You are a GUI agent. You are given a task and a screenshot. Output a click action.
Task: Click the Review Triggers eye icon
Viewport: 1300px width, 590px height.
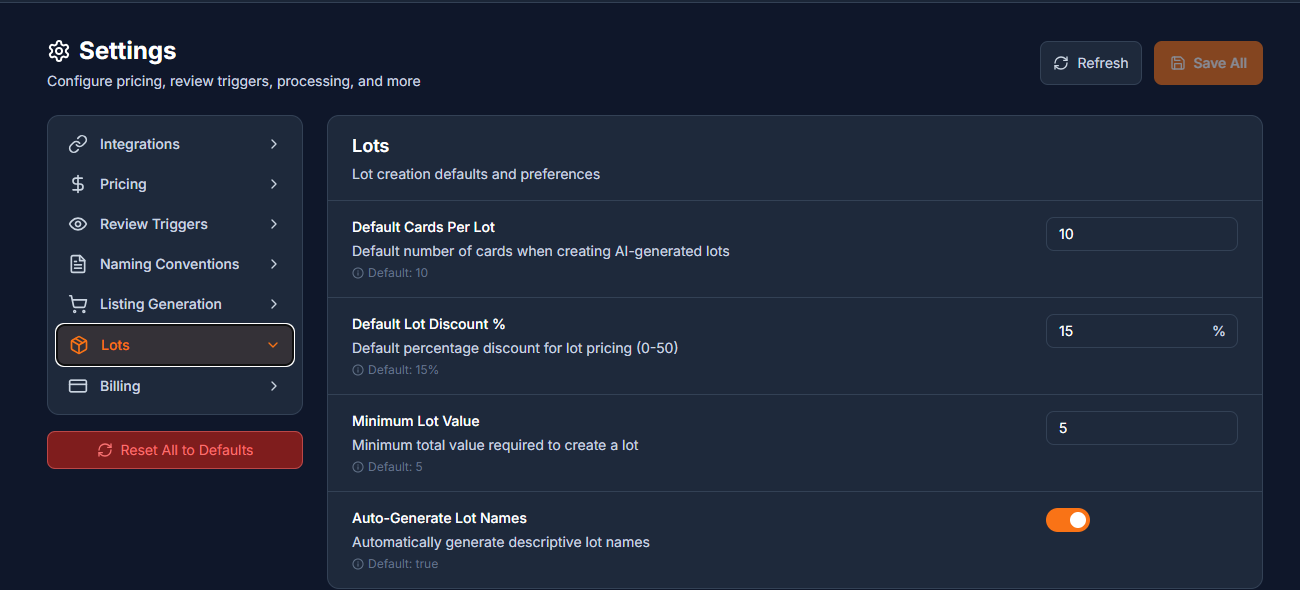[x=78, y=224]
